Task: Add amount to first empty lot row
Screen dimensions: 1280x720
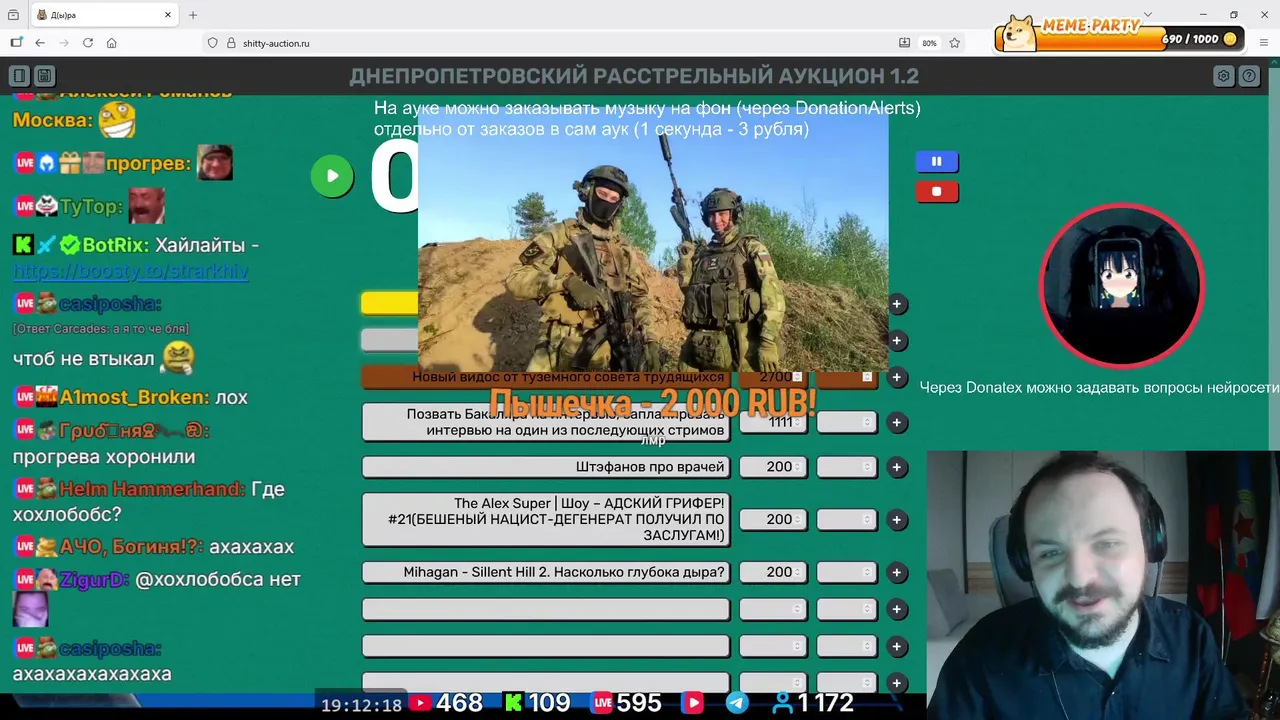Action: [897, 609]
